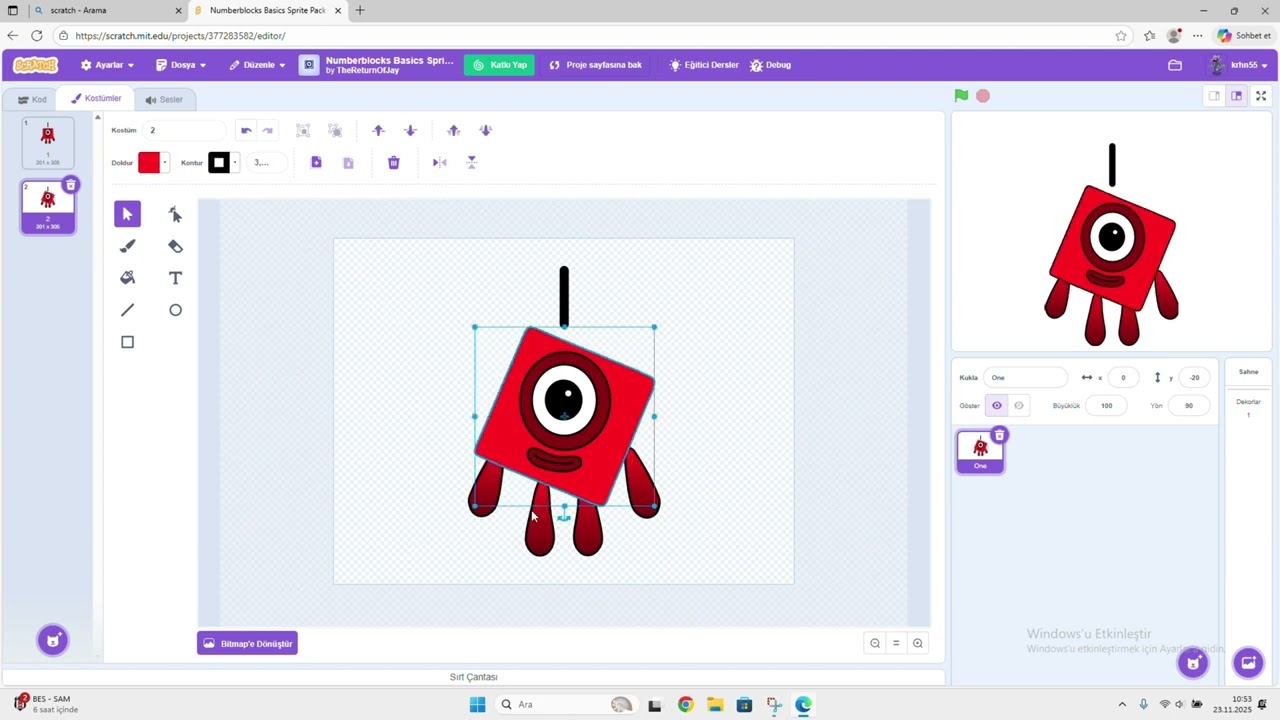The height and width of the screenshot is (720, 1280).
Task: Show the sprite with eye icon
Action: coord(996,405)
